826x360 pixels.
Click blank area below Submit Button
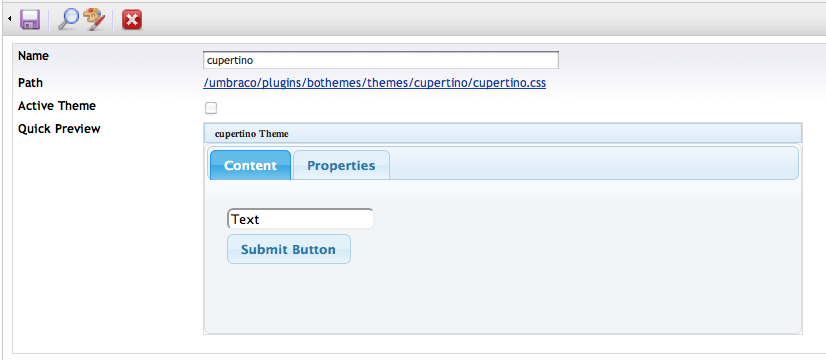coord(503,298)
